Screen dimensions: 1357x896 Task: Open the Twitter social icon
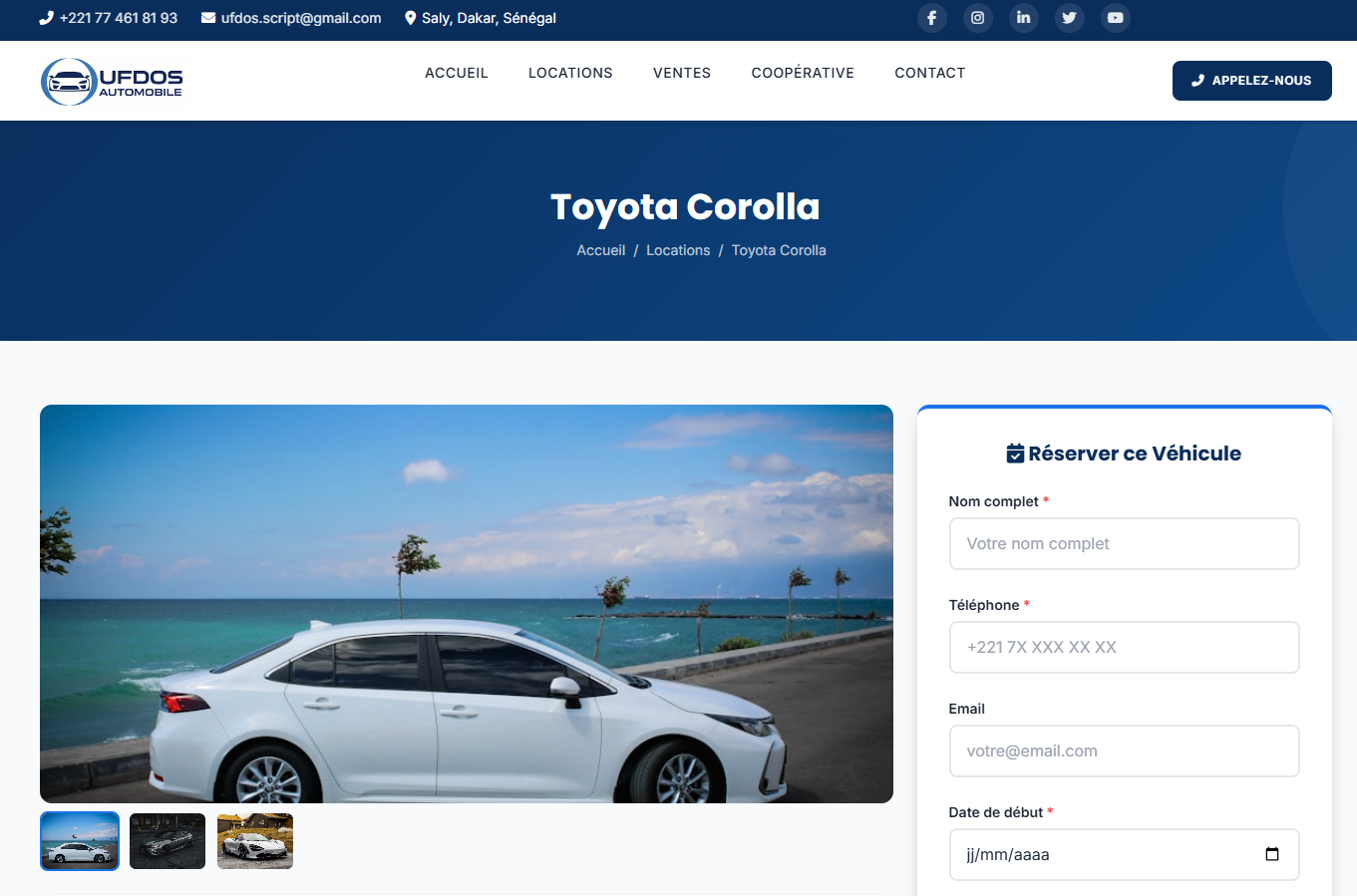1069,18
